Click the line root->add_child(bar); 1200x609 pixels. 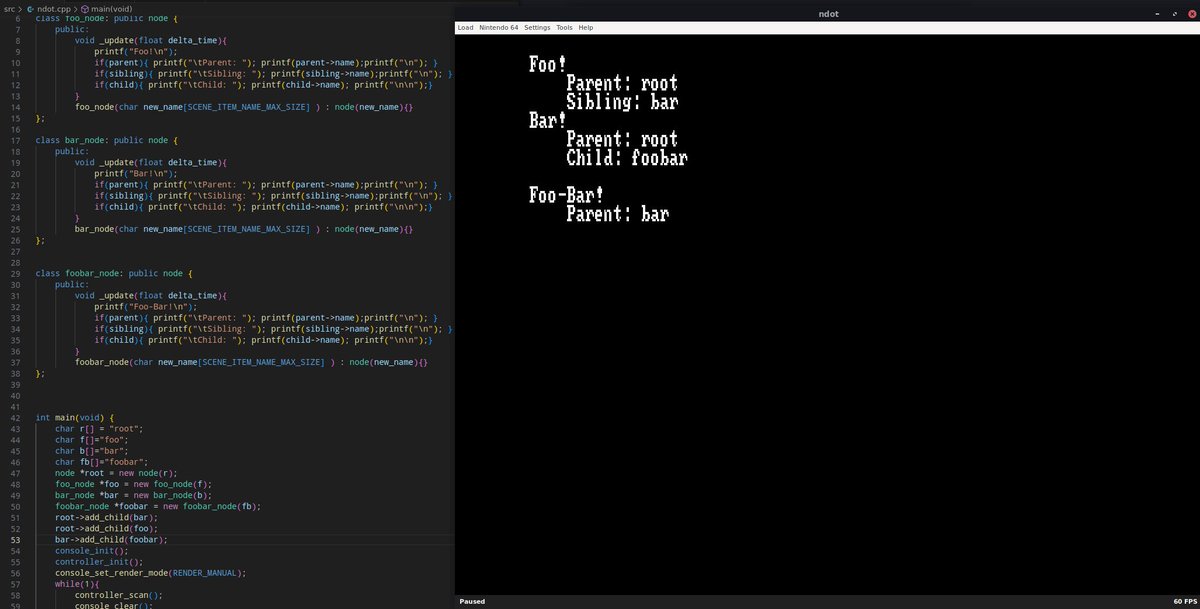pos(106,518)
